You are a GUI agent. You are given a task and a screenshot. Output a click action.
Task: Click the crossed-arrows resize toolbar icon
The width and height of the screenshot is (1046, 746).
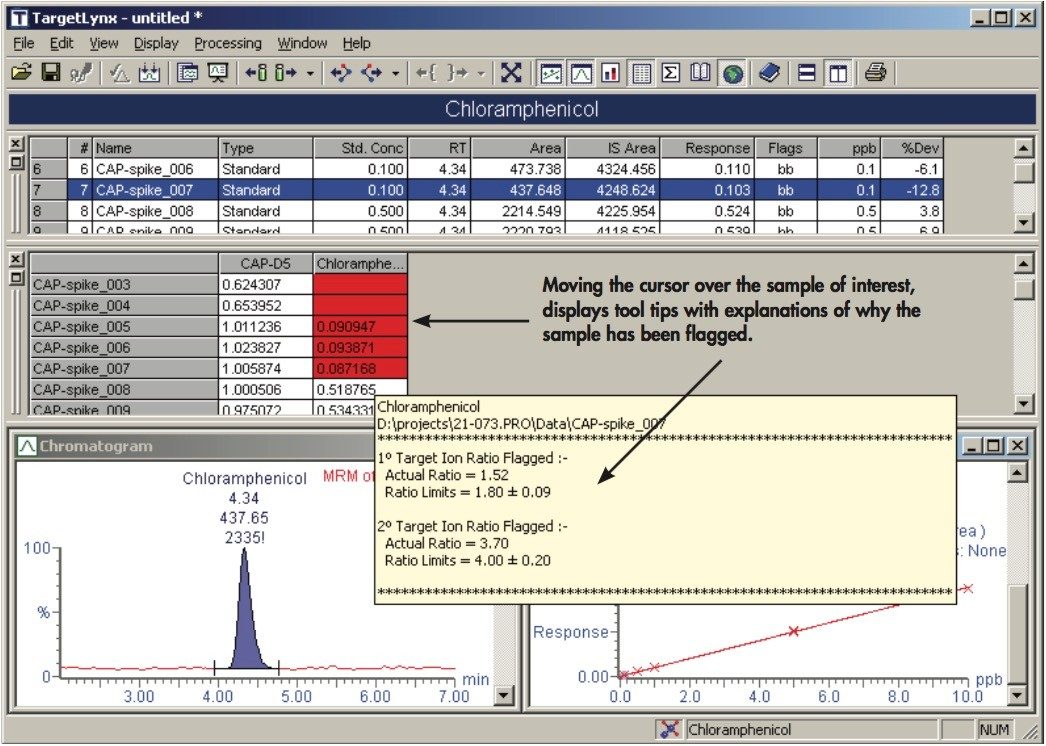513,72
